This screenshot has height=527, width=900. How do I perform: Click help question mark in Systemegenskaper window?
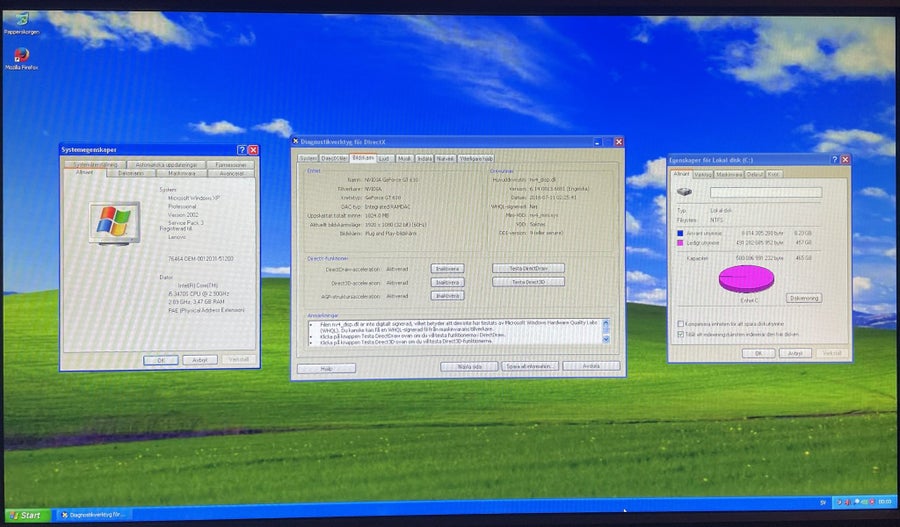(x=242, y=150)
